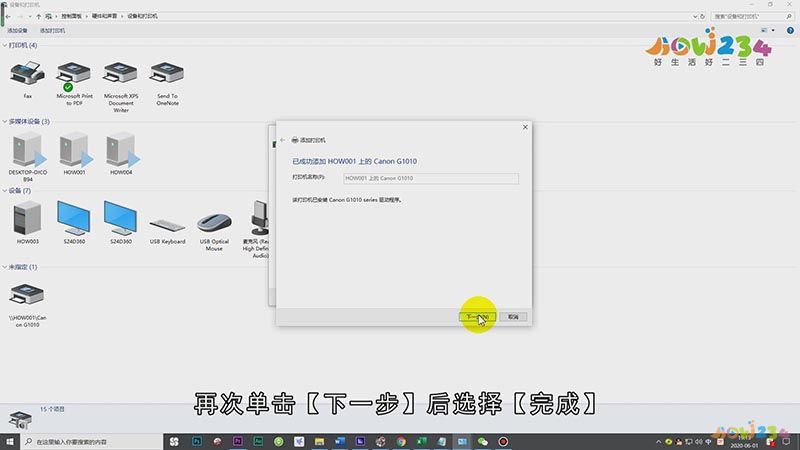This screenshot has width=800, height=450.
Task: Collapse the printers group (4)
Action: point(5,45)
